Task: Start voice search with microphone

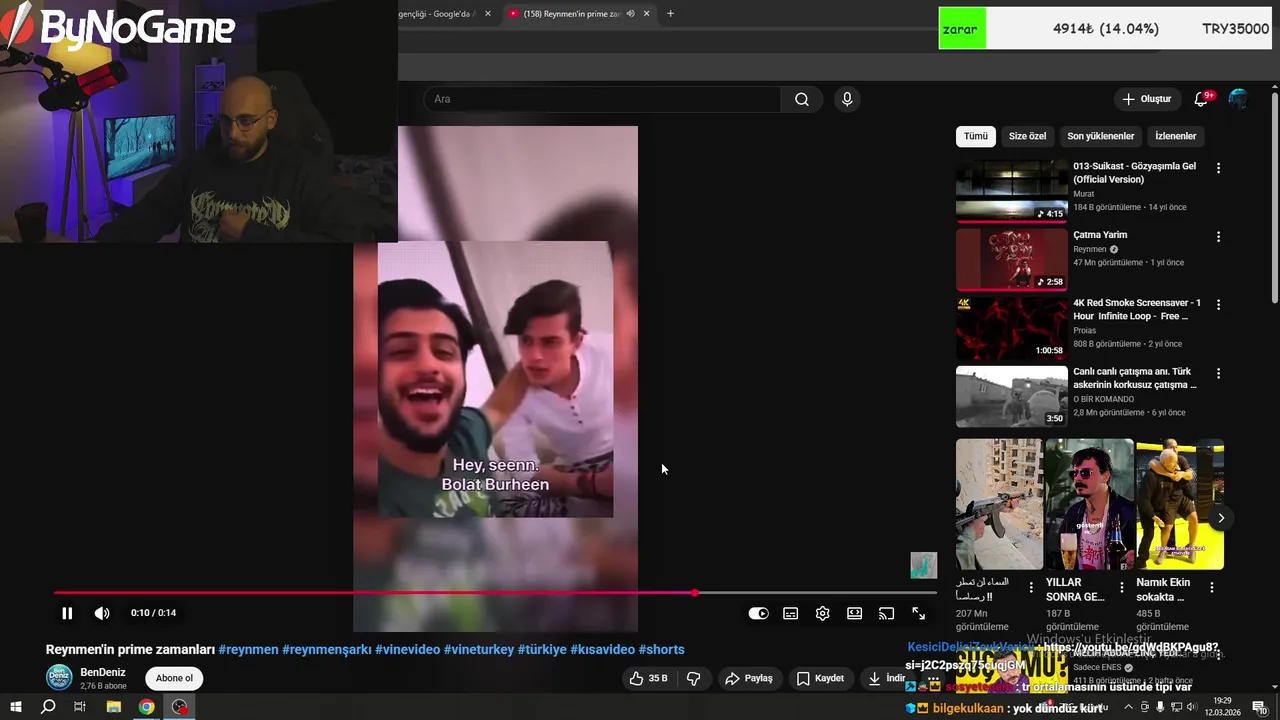Action: pyautogui.click(x=847, y=99)
